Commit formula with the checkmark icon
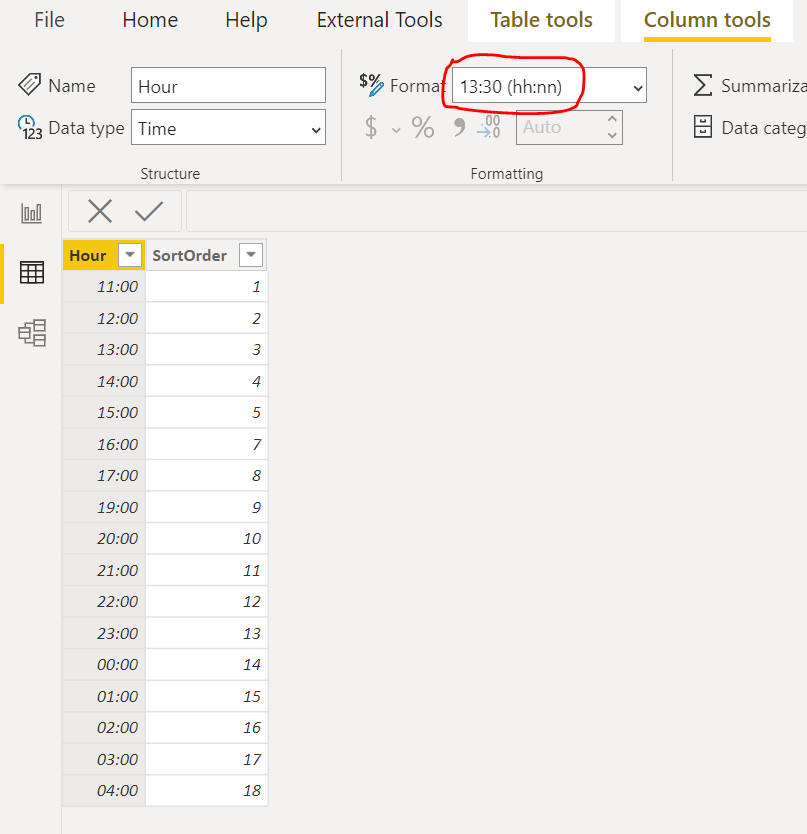 [x=149, y=211]
